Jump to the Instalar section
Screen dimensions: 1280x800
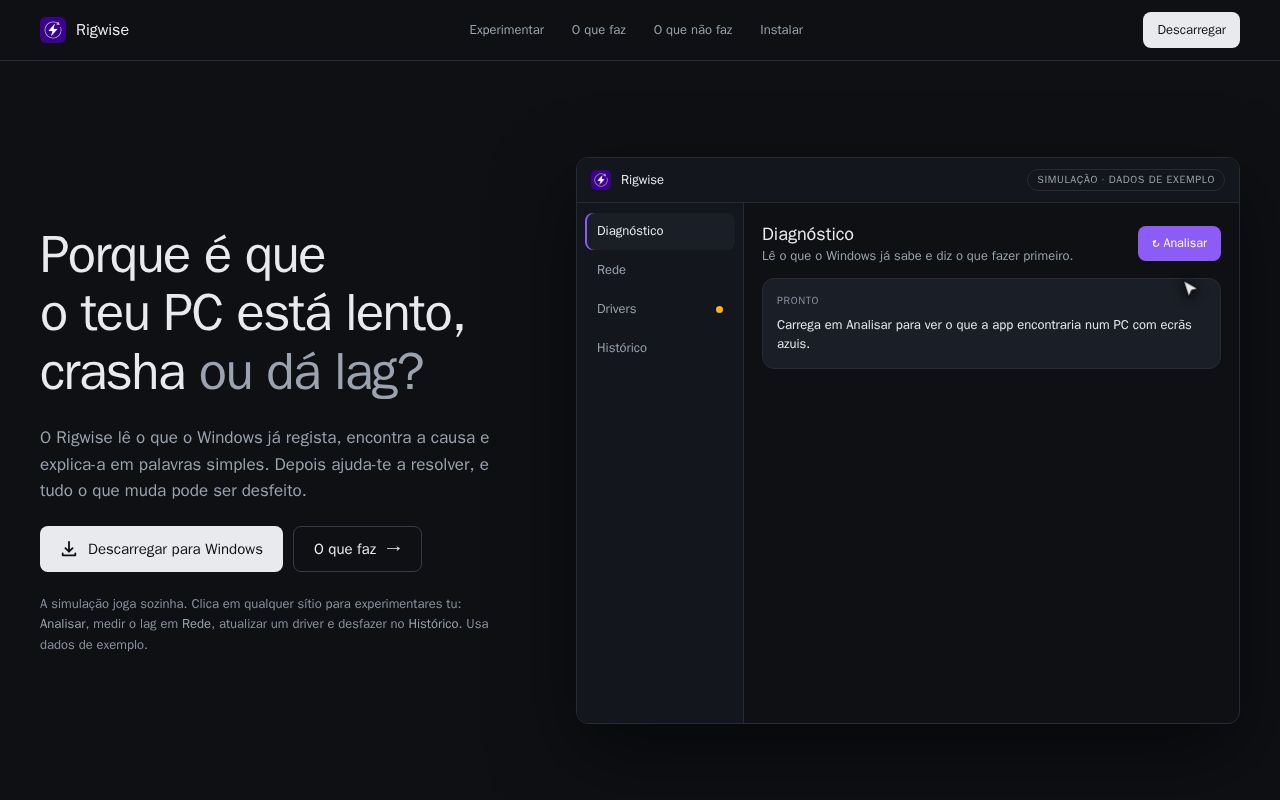(781, 30)
